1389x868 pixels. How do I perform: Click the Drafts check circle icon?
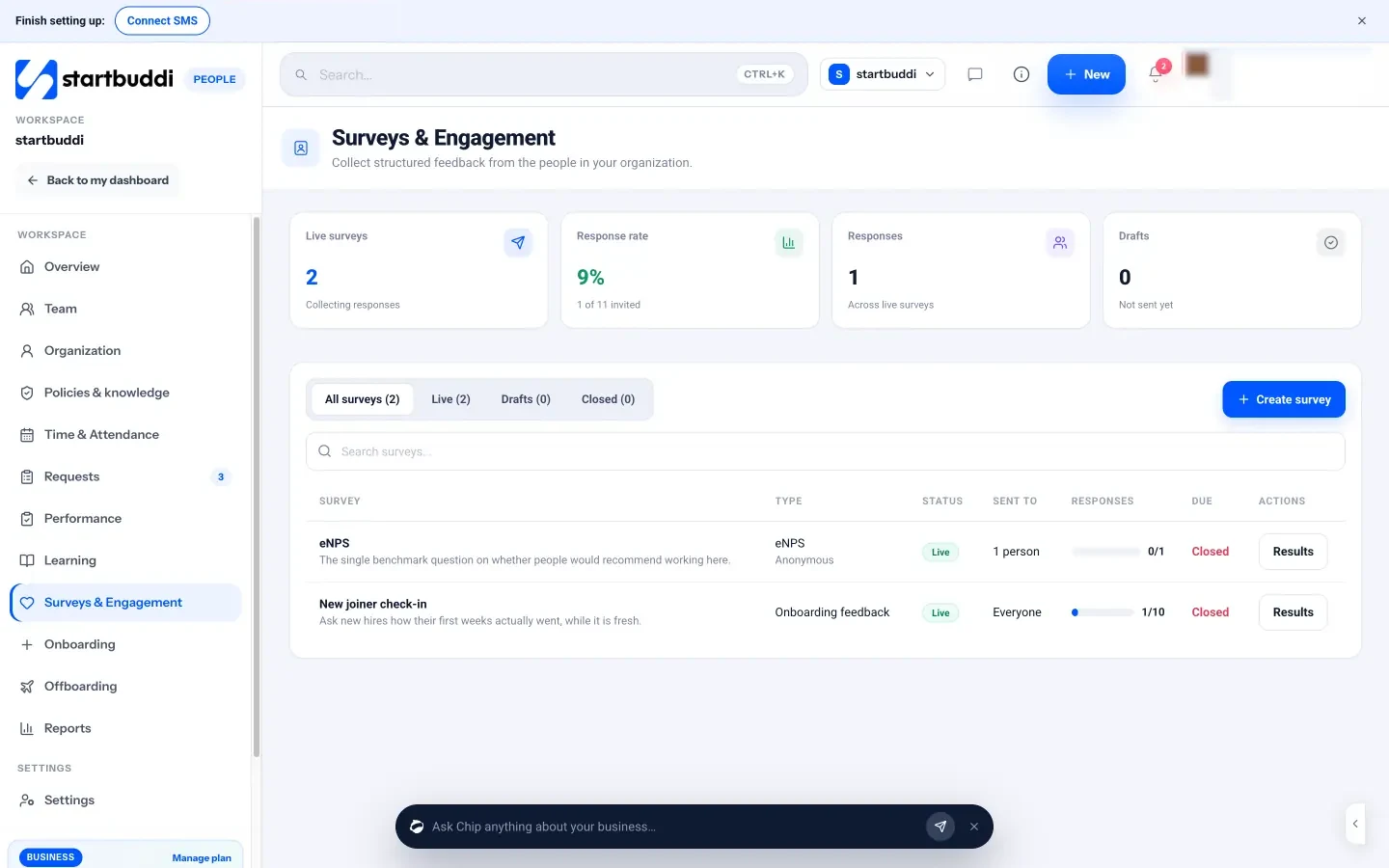click(x=1331, y=243)
